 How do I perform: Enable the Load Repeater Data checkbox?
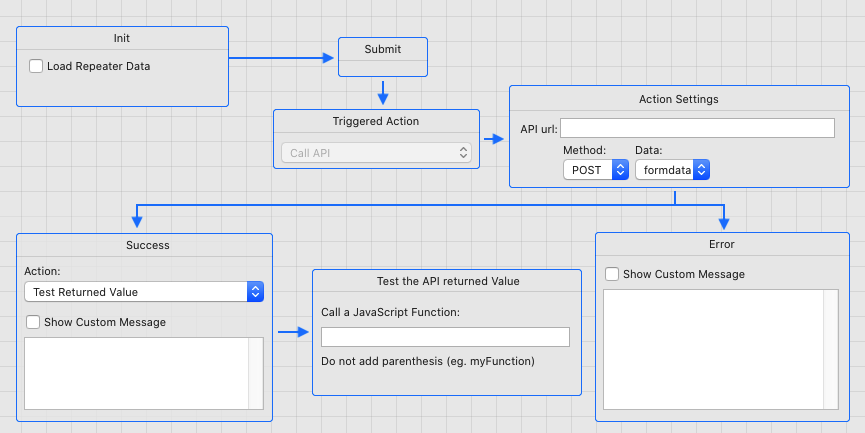[37, 67]
